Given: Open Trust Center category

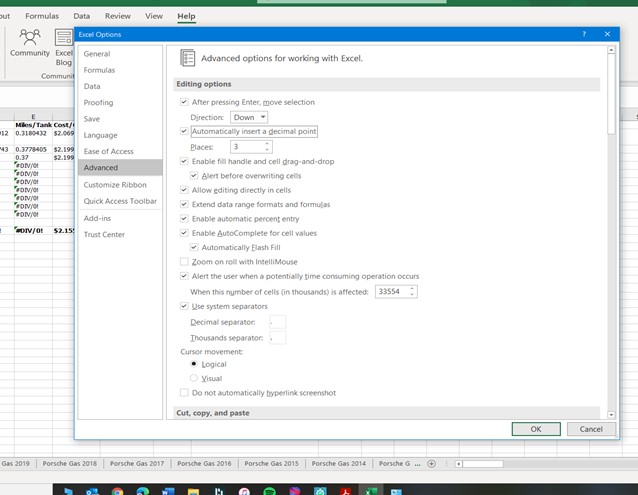Looking at the screenshot, I should click(120, 234).
